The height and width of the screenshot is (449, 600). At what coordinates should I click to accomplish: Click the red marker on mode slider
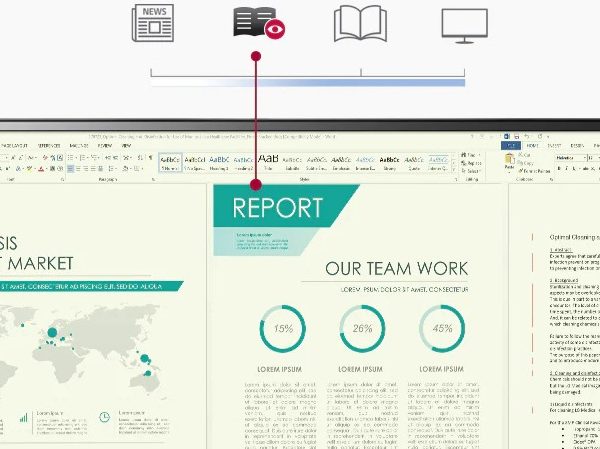(256, 57)
